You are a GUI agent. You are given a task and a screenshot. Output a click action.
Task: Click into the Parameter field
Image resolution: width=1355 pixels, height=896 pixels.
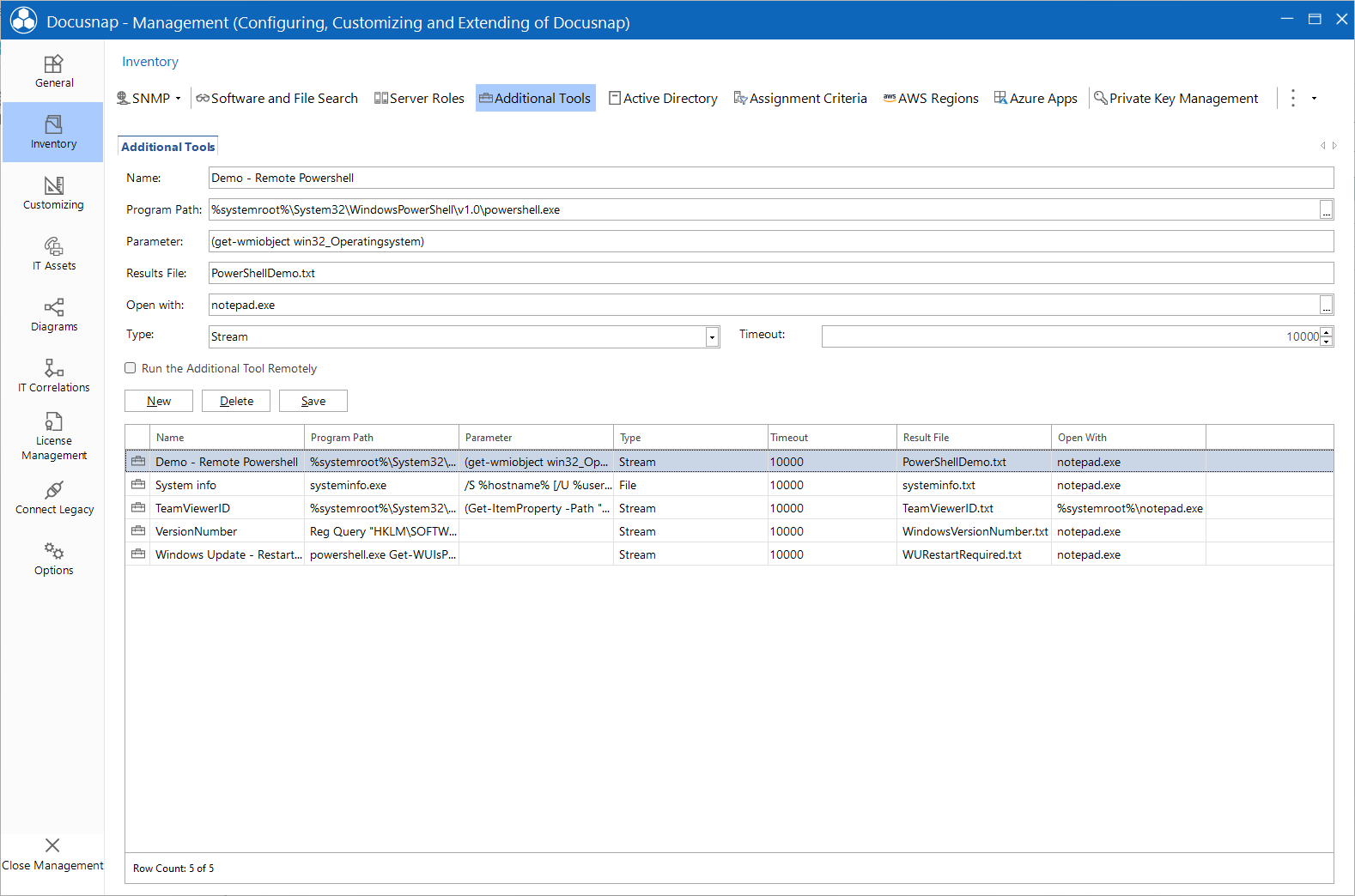771,241
